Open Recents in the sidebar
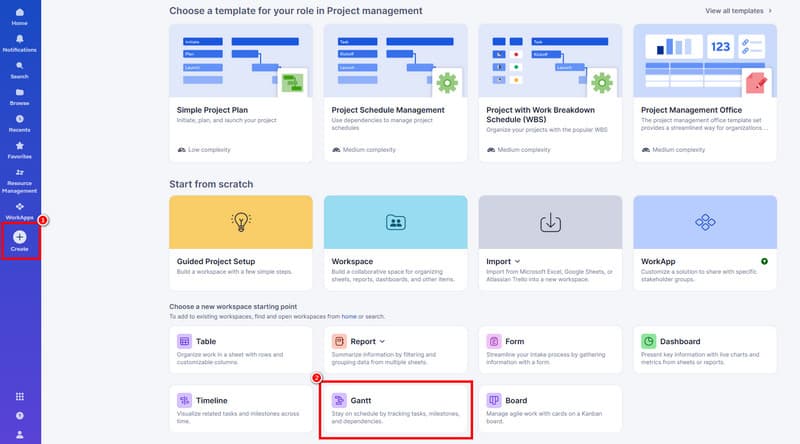The width and height of the screenshot is (800, 444). (19, 123)
